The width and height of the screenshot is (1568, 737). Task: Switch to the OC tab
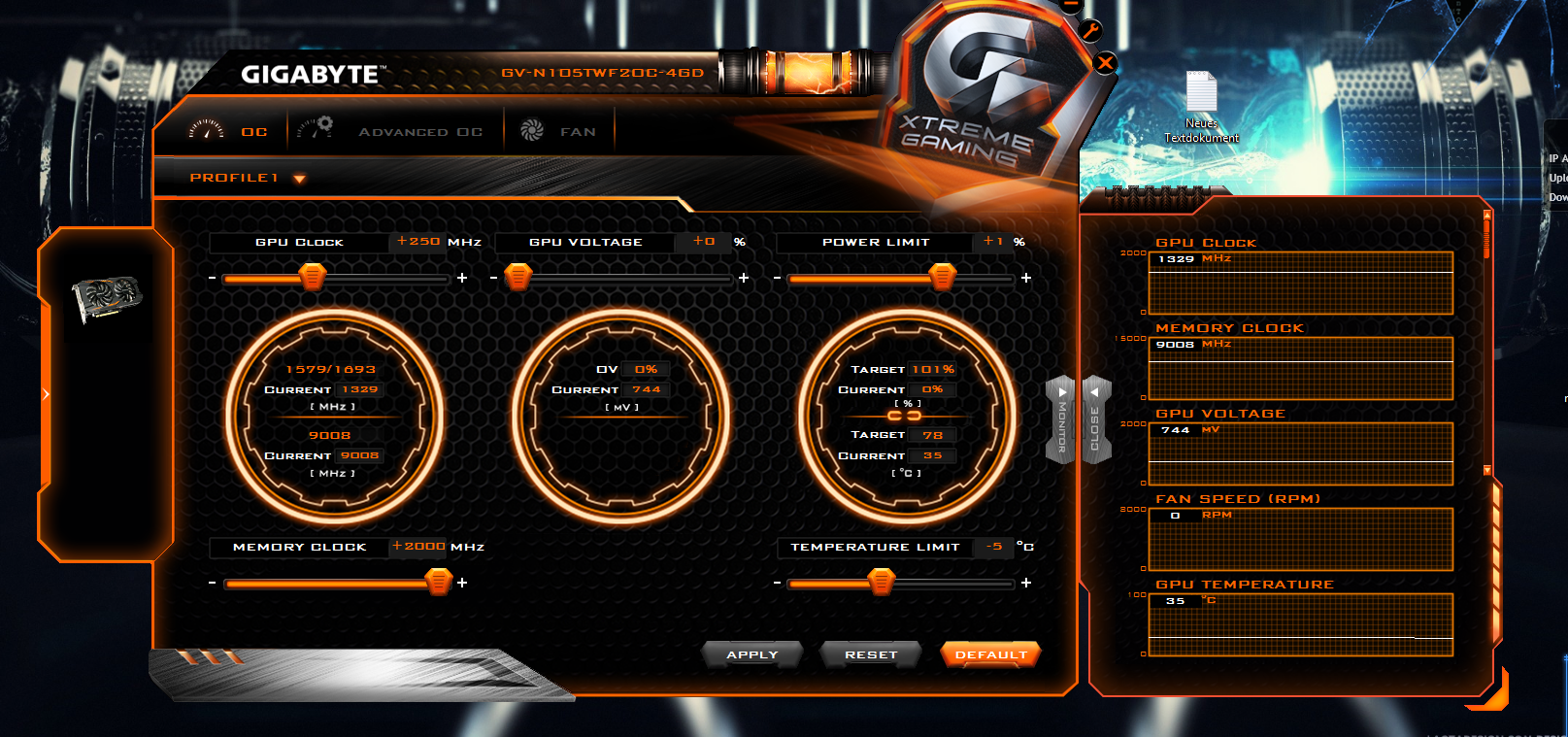254,132
